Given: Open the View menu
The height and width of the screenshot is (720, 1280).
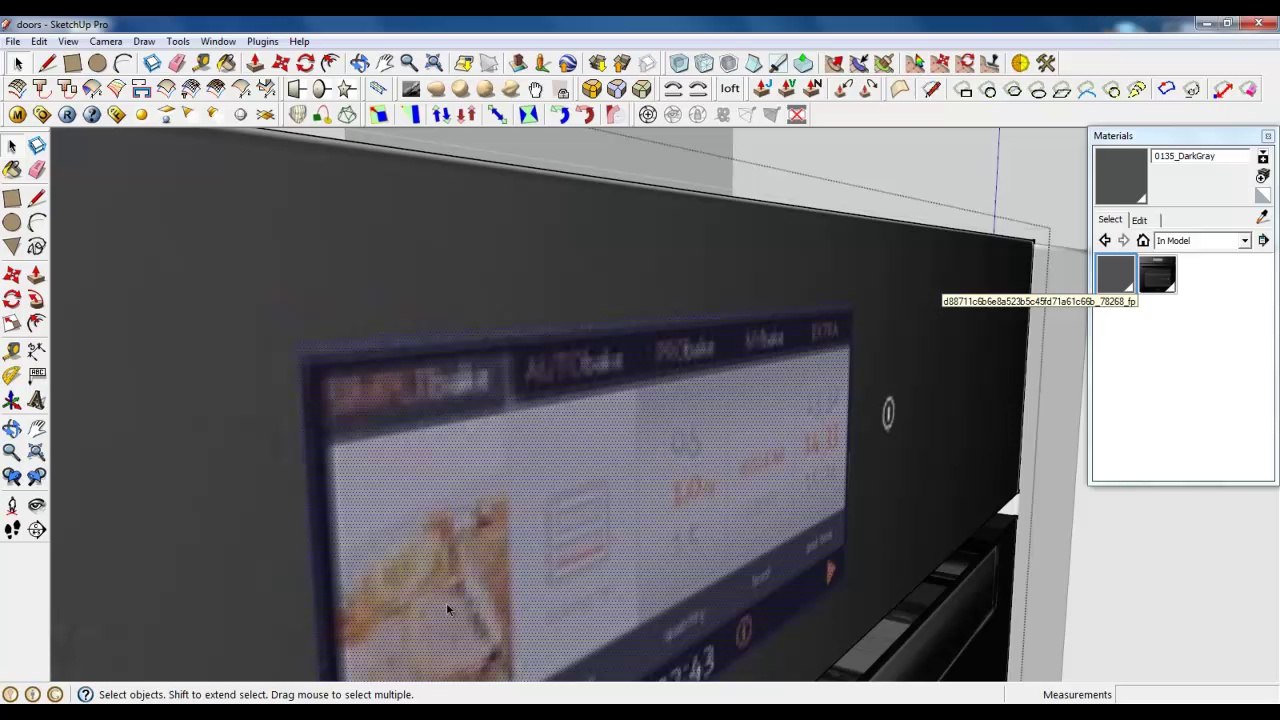Looking at the screenshot, I should 68,41.
